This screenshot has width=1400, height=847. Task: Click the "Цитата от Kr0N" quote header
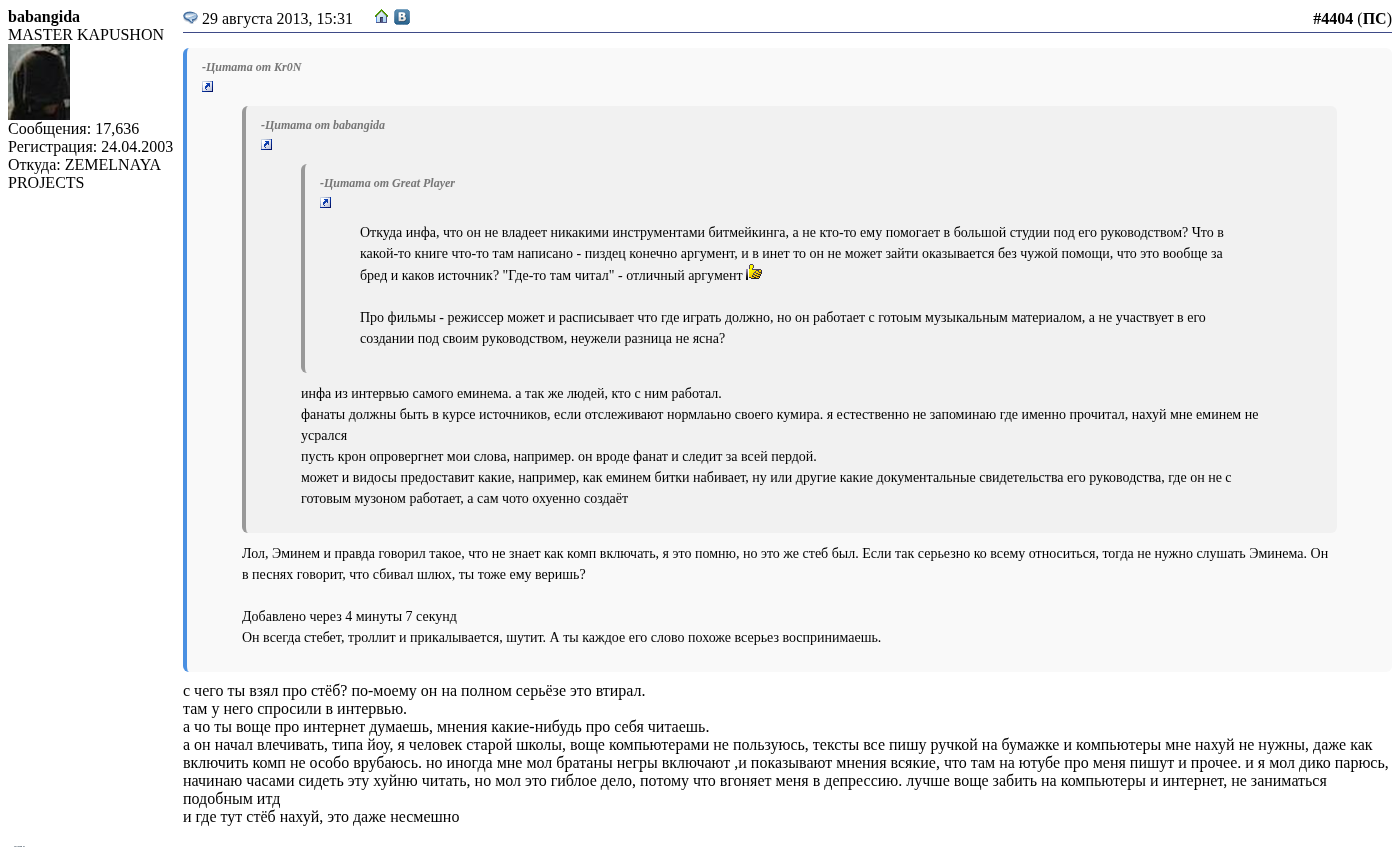pos(252,67)
